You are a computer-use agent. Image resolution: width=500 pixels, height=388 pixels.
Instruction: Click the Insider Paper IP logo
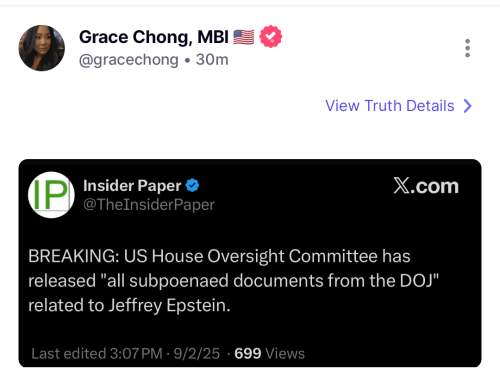coord(51,195)
